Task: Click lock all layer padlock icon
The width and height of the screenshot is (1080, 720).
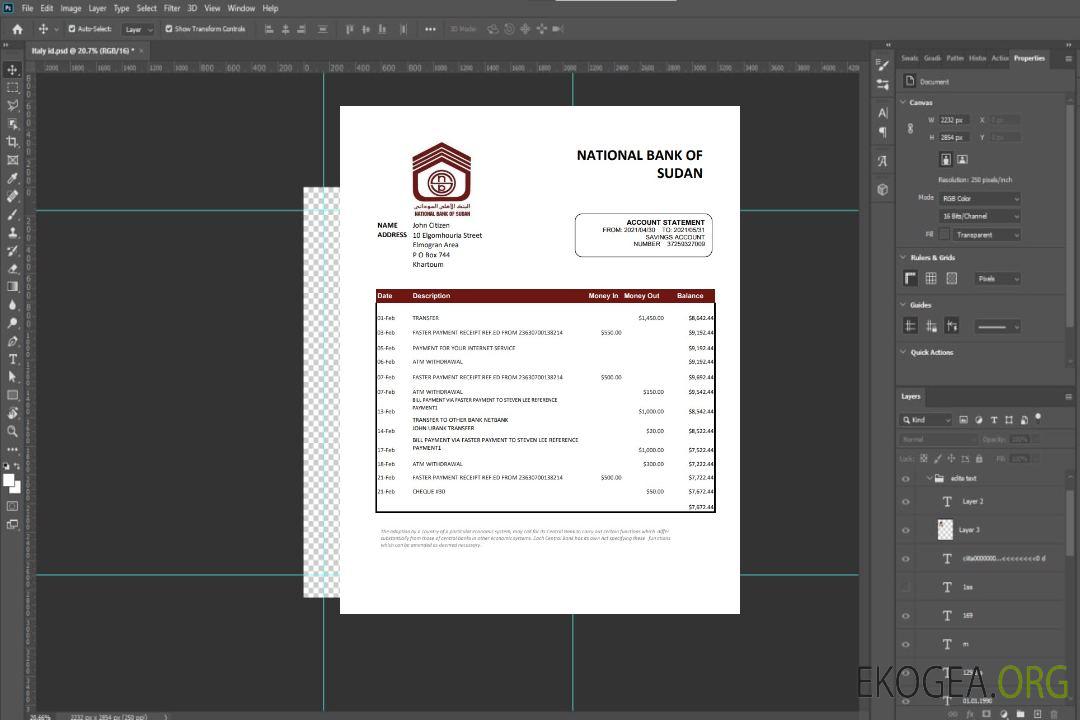Action: pos(979,458)
